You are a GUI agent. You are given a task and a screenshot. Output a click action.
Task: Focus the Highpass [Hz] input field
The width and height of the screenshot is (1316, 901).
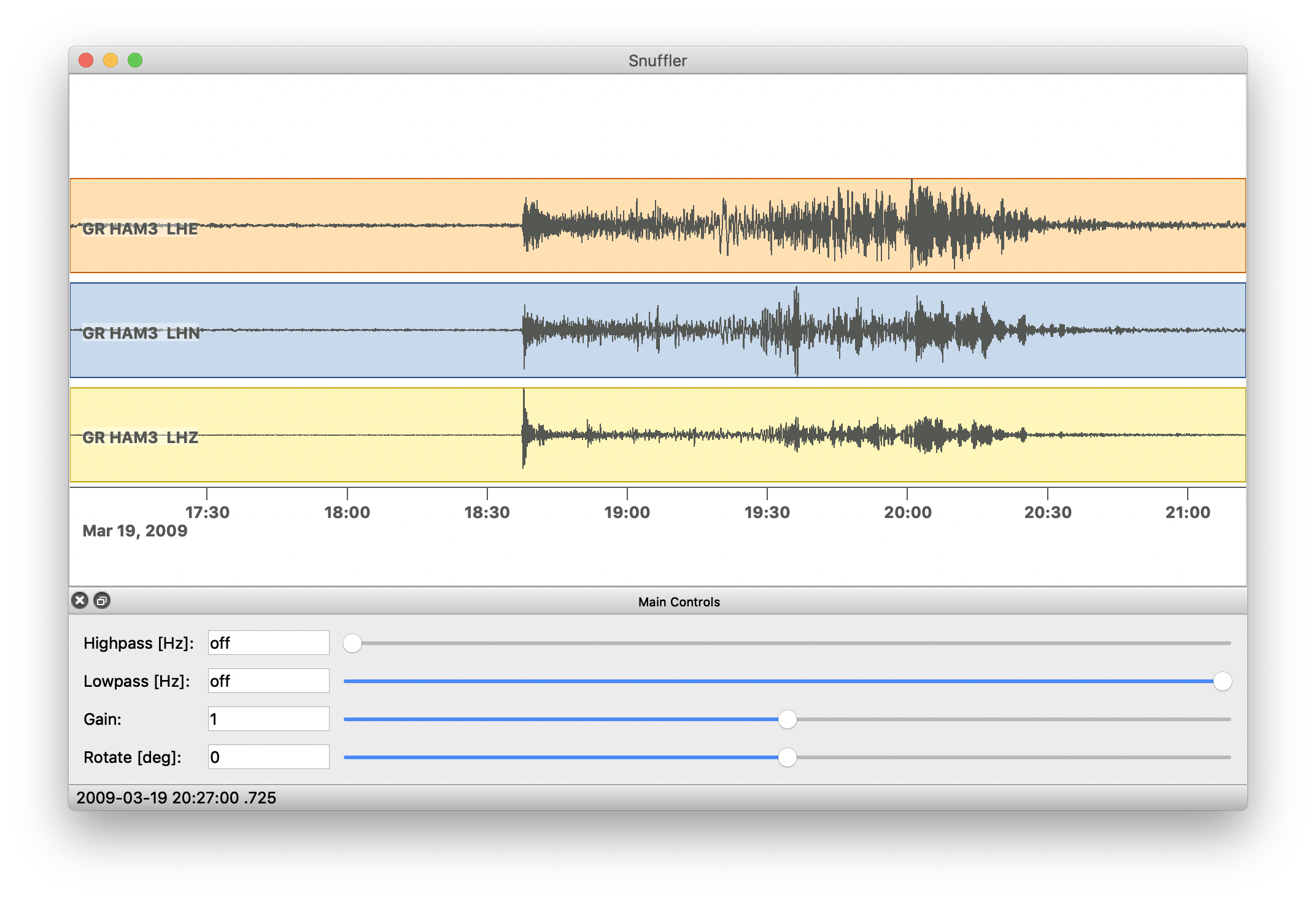pyautogui.click(x=269, y=643)
